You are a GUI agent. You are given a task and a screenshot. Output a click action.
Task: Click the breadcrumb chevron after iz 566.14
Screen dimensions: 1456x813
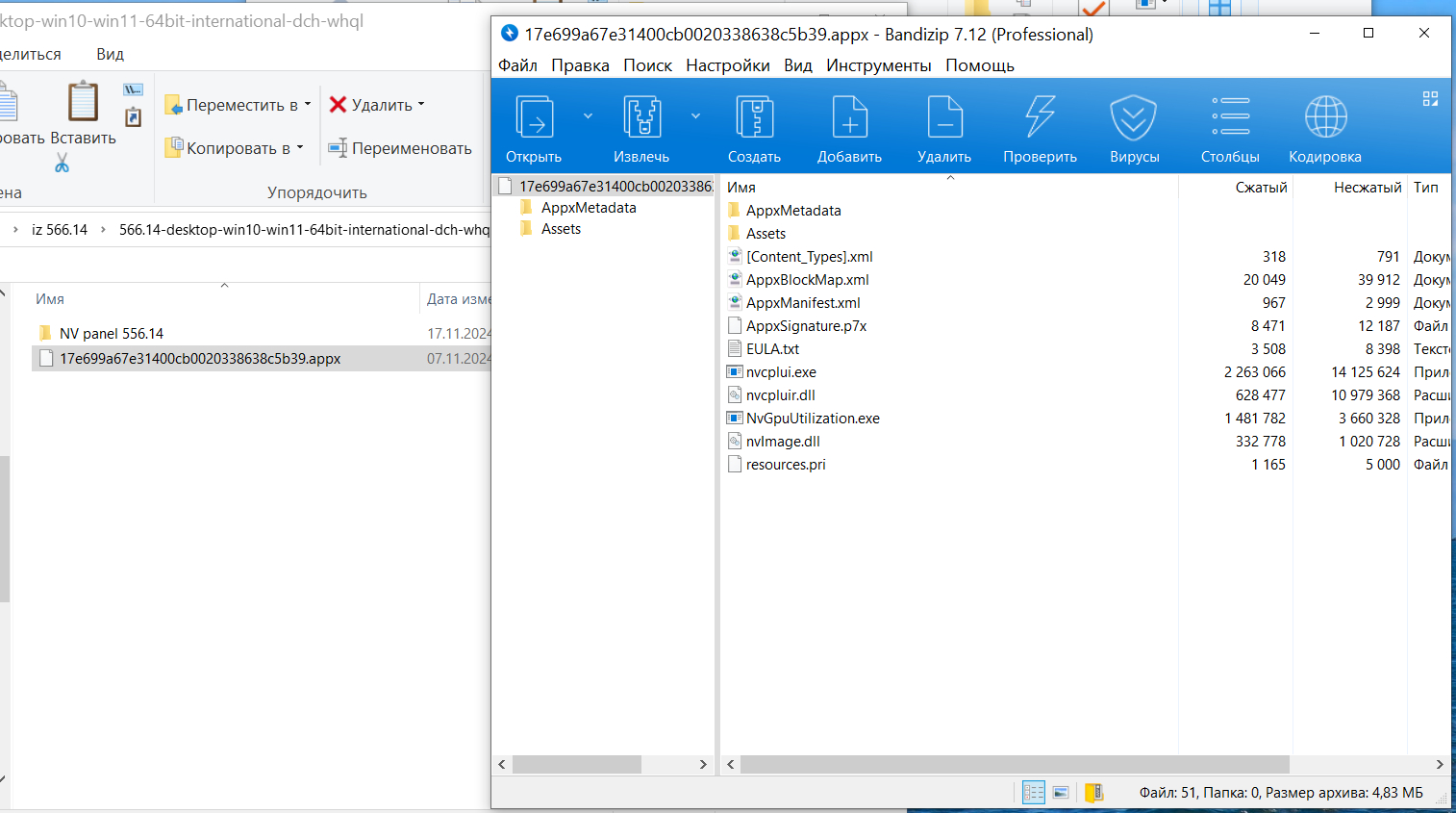coord(103,230)
